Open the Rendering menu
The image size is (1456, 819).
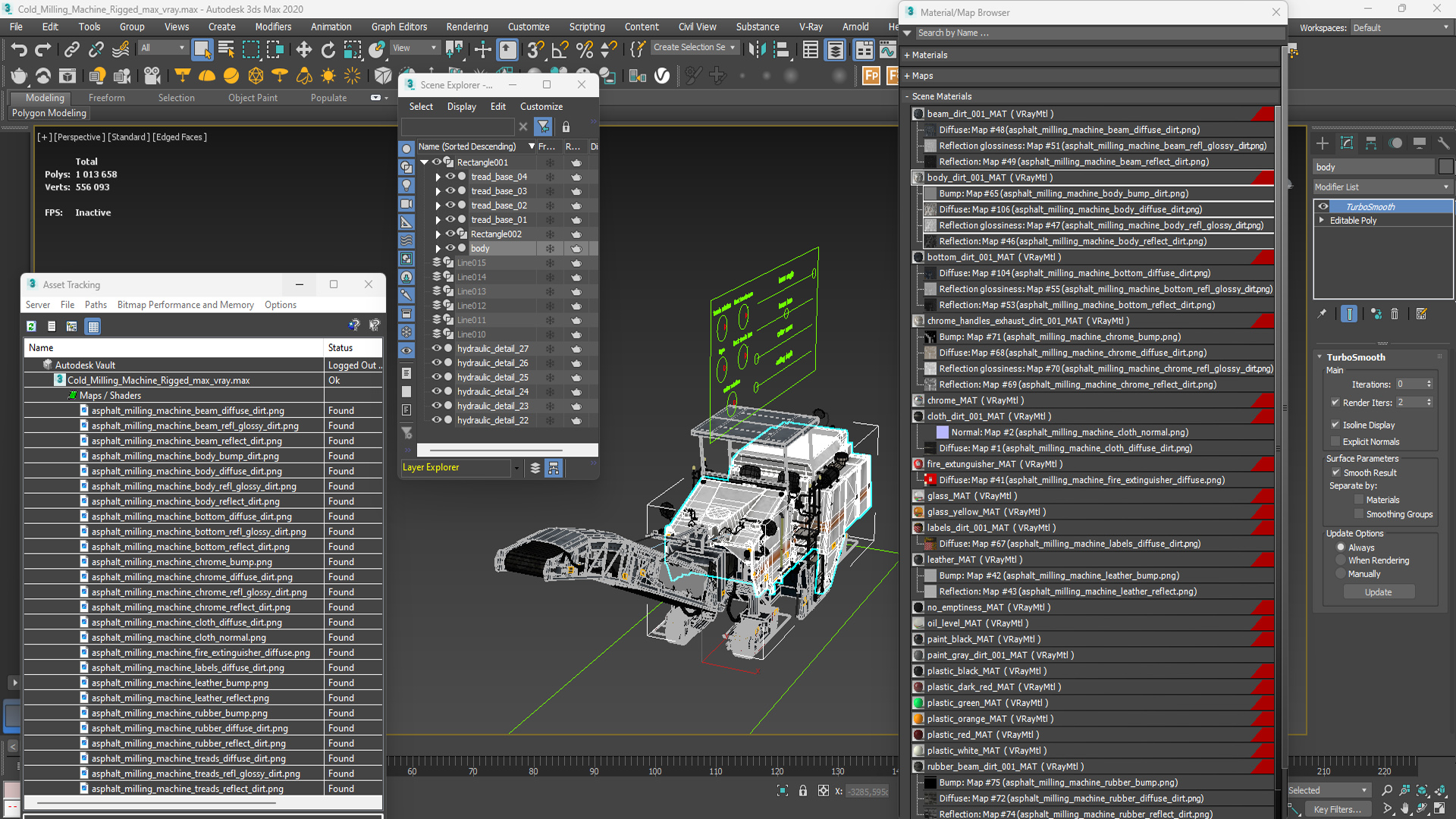[467, 27]
